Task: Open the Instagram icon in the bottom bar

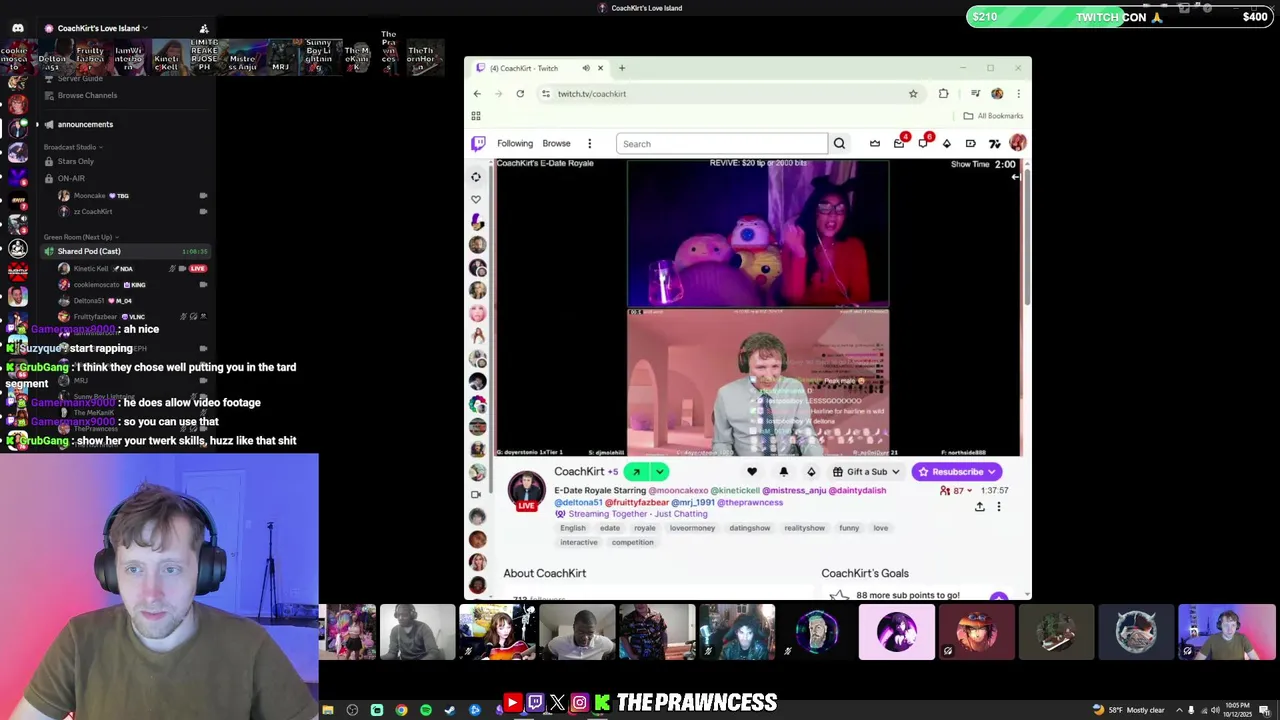Action: point(579,703)
